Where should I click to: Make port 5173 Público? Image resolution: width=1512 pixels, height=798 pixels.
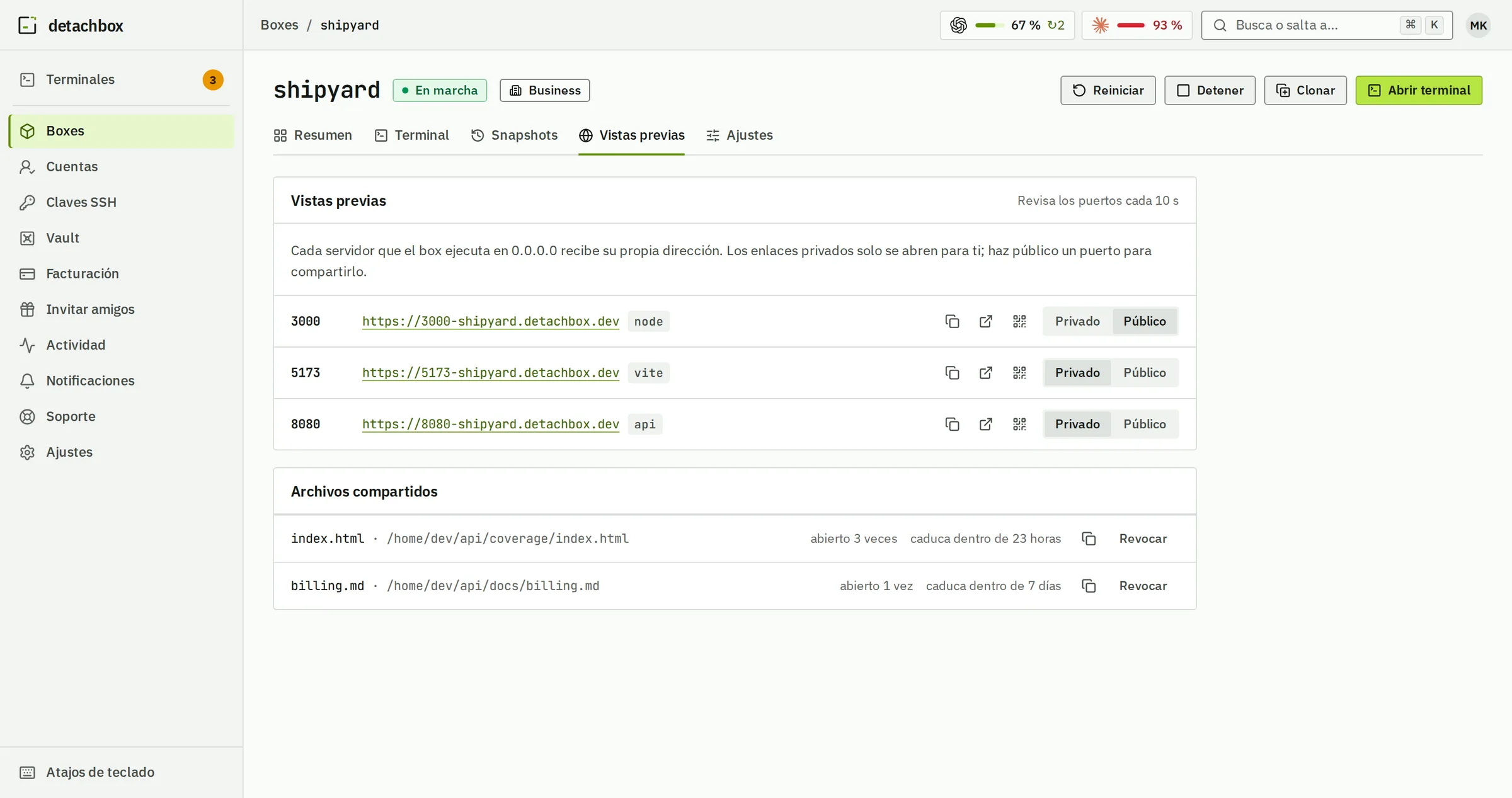coord(1144,373)
